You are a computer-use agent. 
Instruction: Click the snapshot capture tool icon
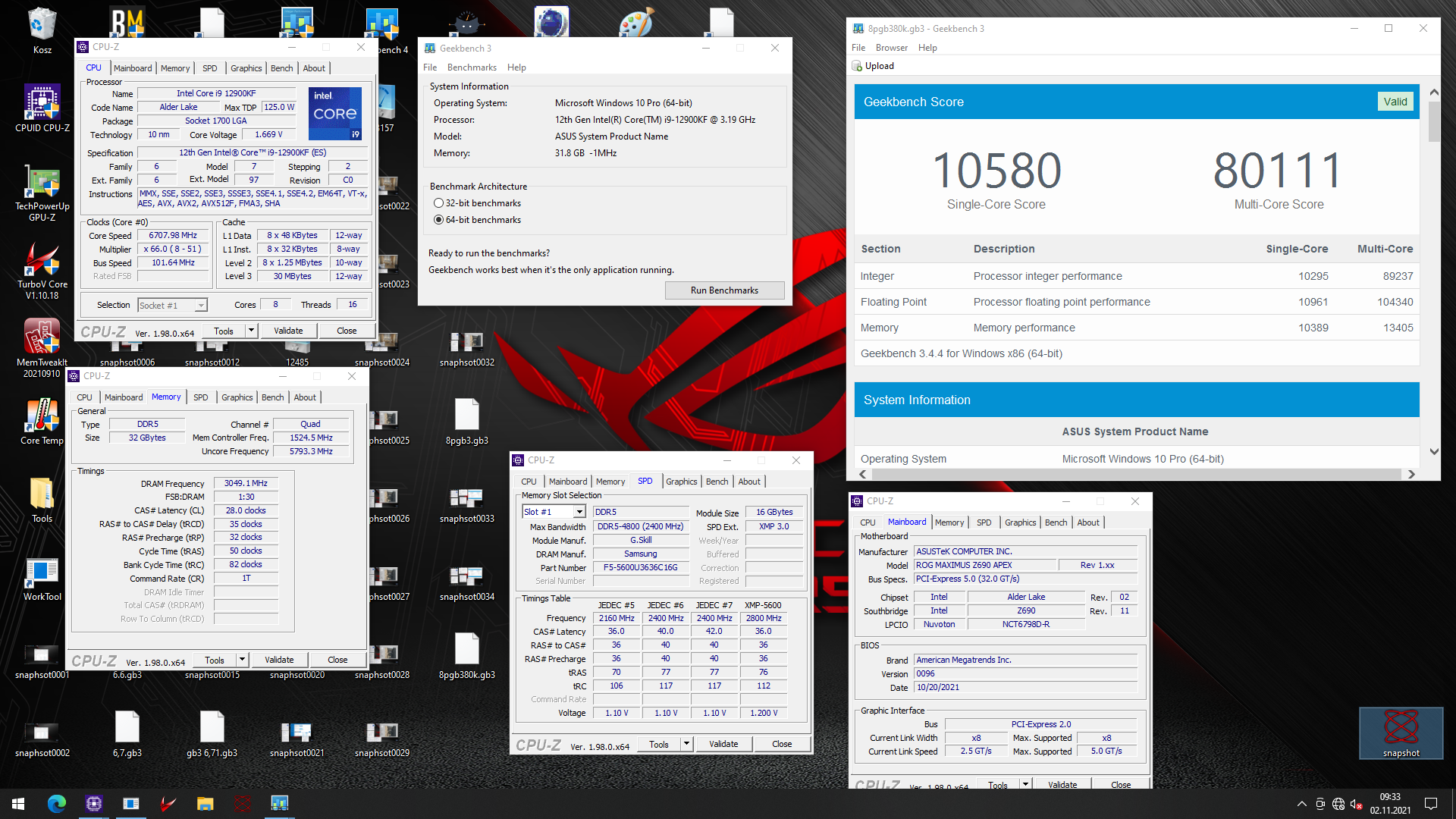pos(1401,733)
